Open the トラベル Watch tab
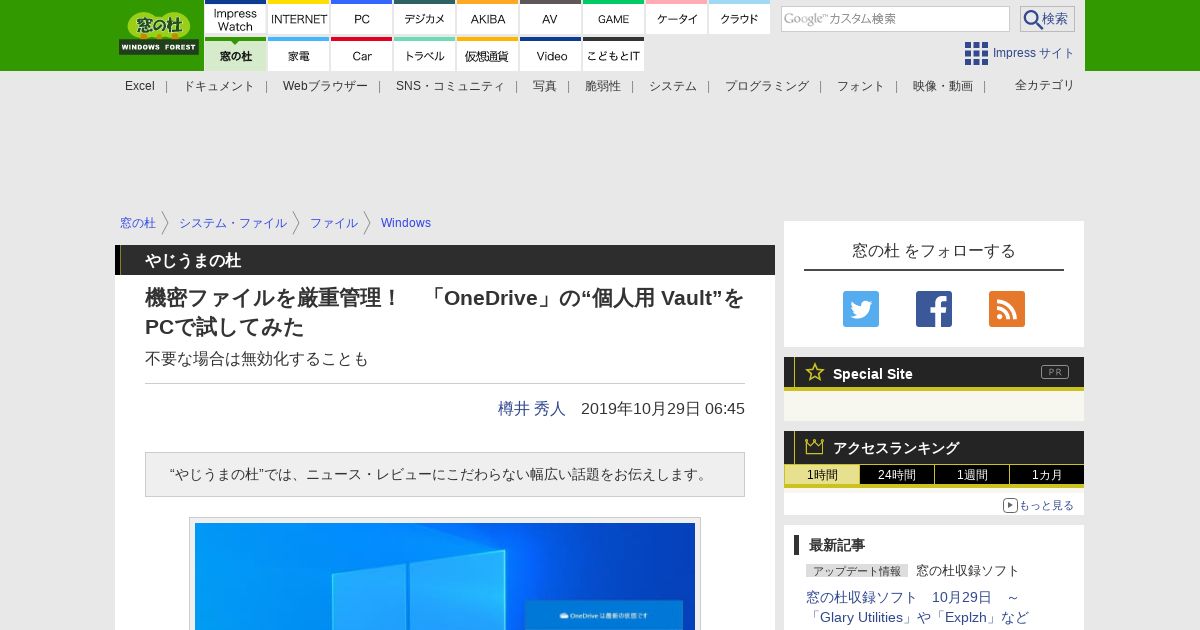The width and height of the screenshot is (1200, 630). click(x=425, y=55)
